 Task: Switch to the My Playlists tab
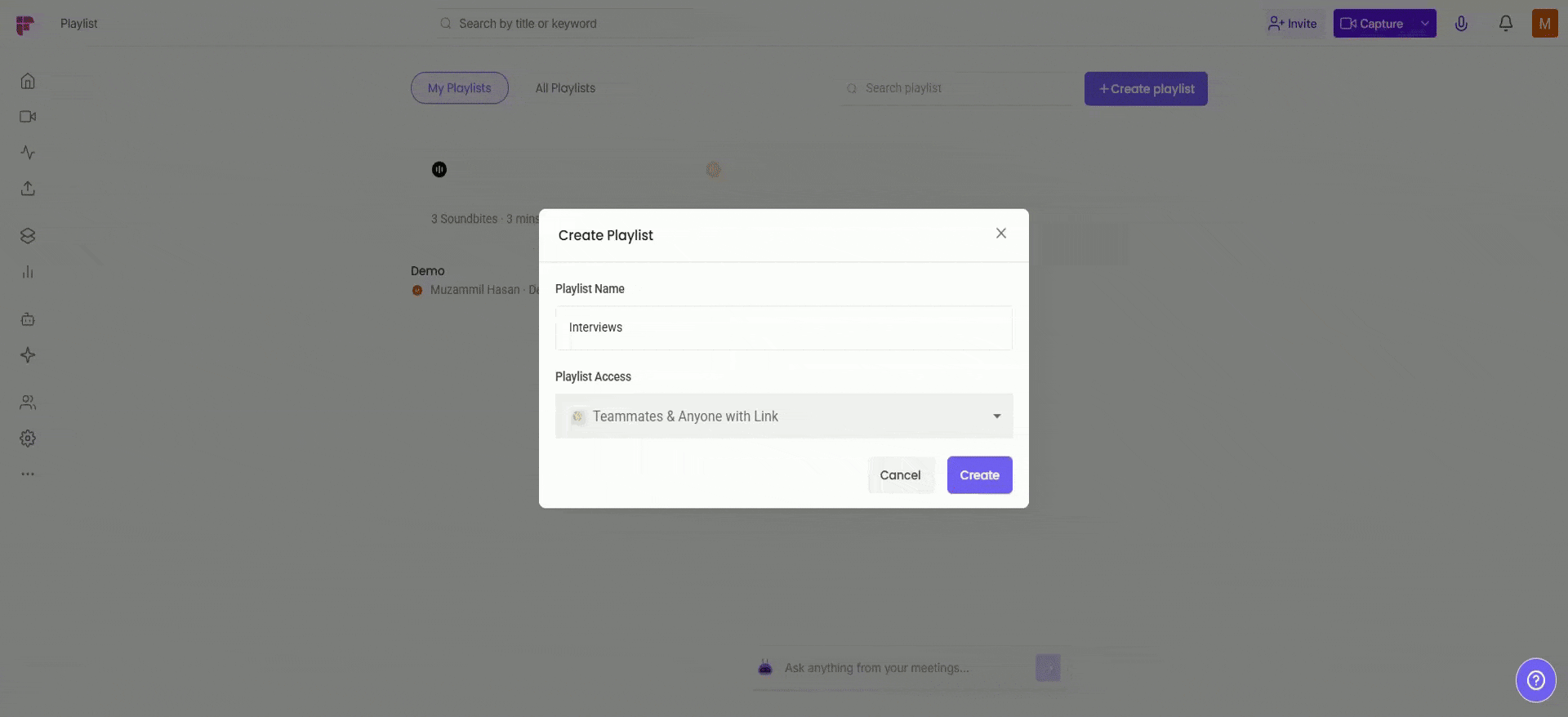(x=459, y=88)
